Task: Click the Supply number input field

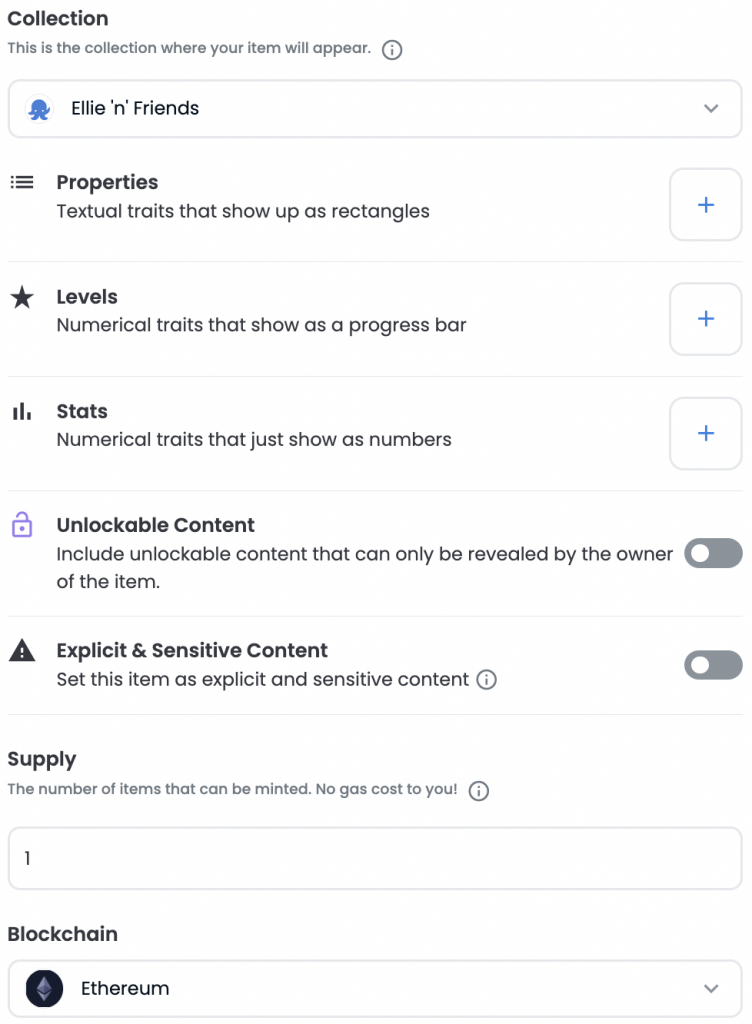Action: click(x=375, y=858)
